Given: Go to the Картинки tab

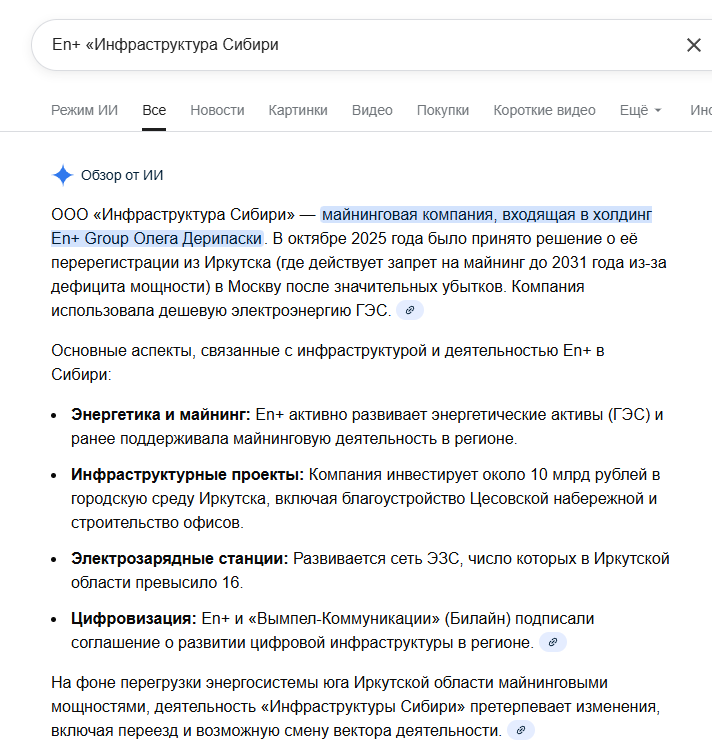Looking at the screenshot, I should 298,110.
